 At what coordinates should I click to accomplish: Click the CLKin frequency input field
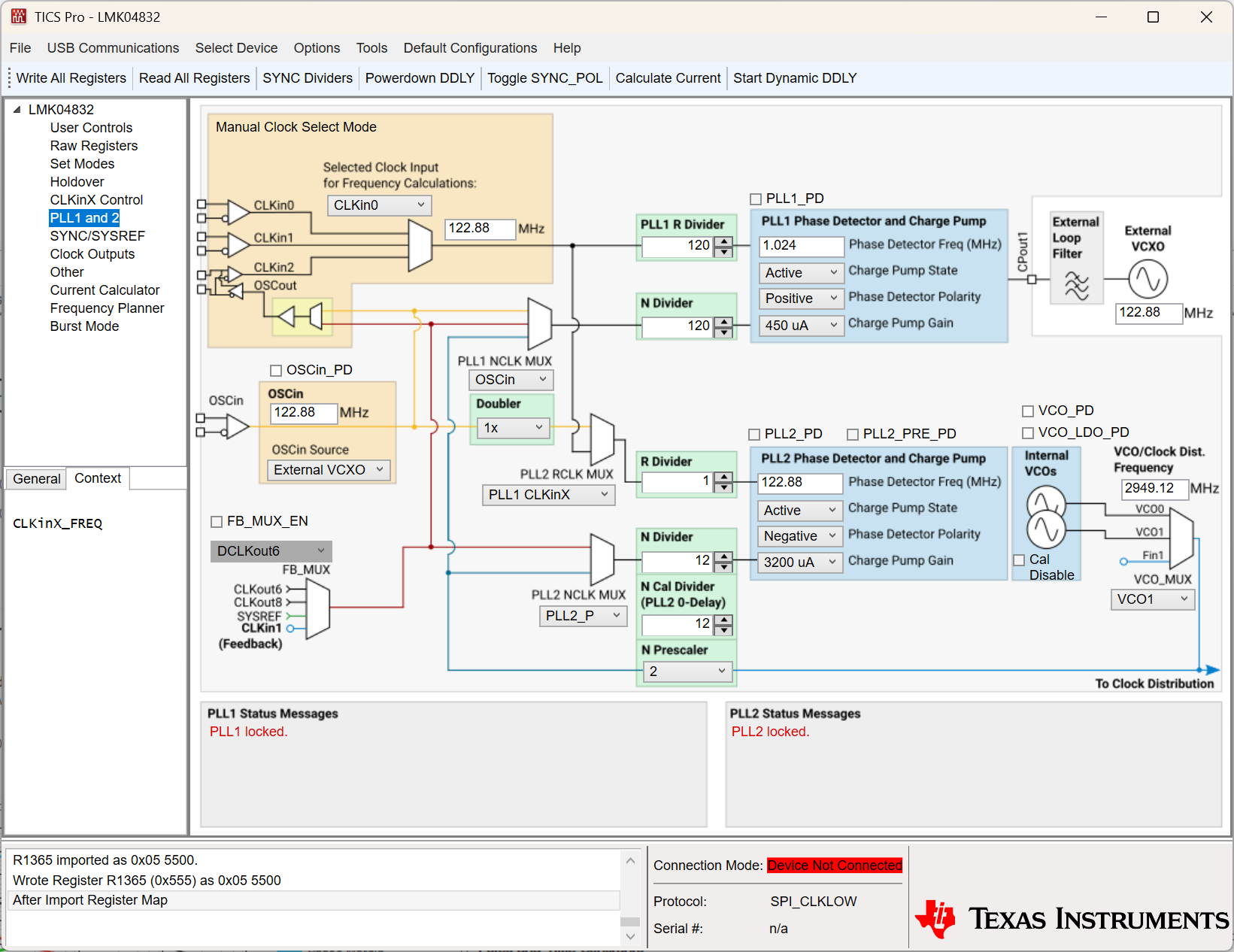(x=481, y=229)
